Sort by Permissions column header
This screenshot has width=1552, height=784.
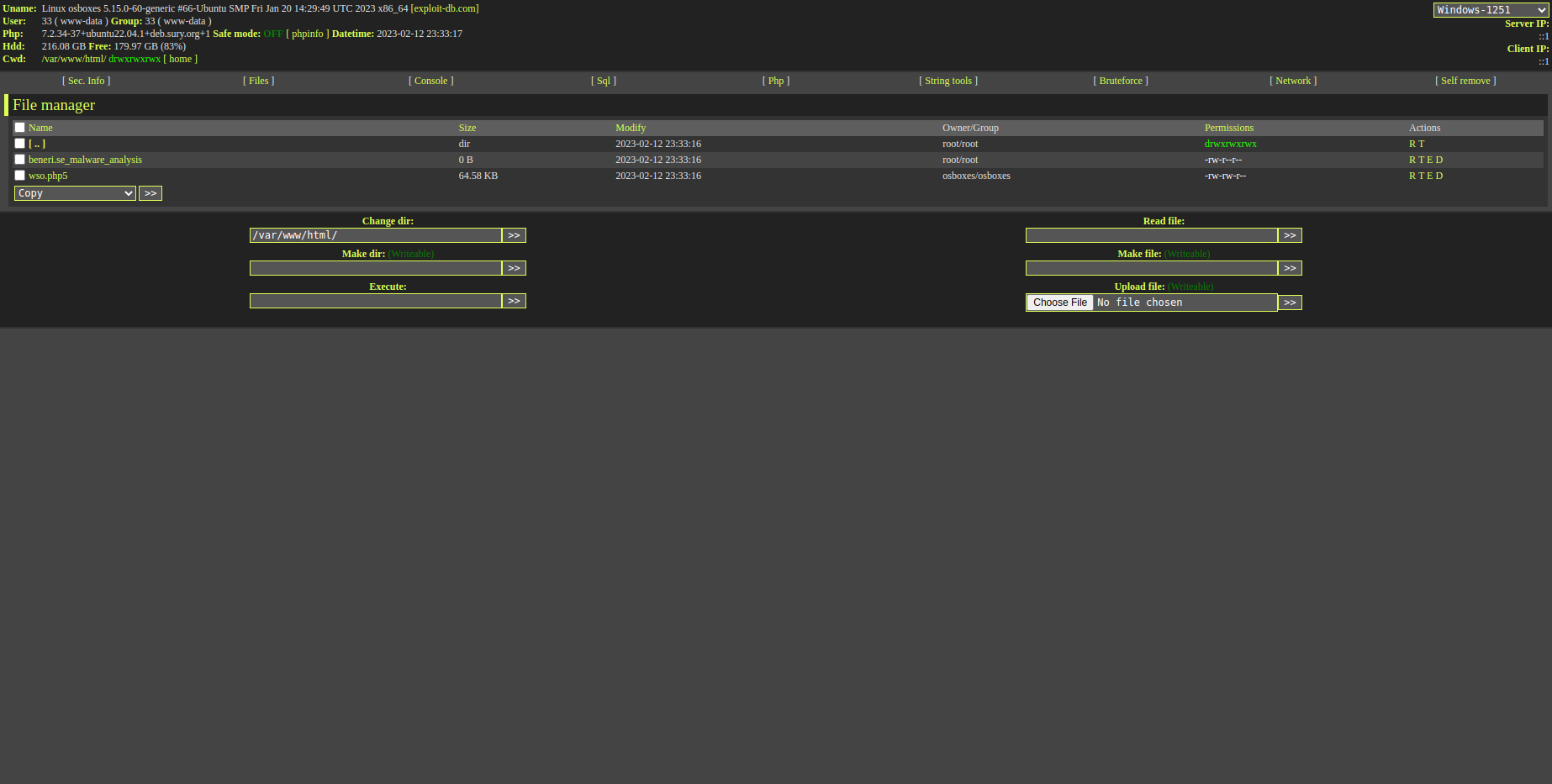1229,128
